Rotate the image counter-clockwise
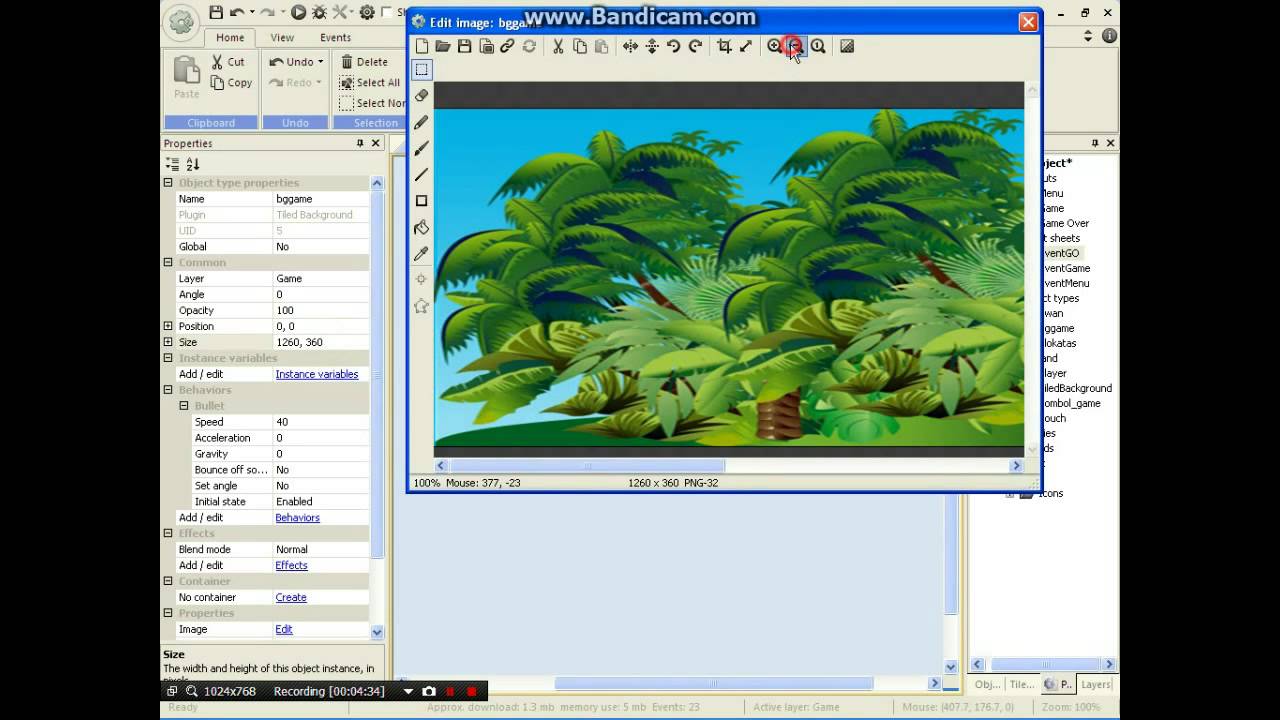This screenshot has width=1280, height=720. tap(673, 46)
